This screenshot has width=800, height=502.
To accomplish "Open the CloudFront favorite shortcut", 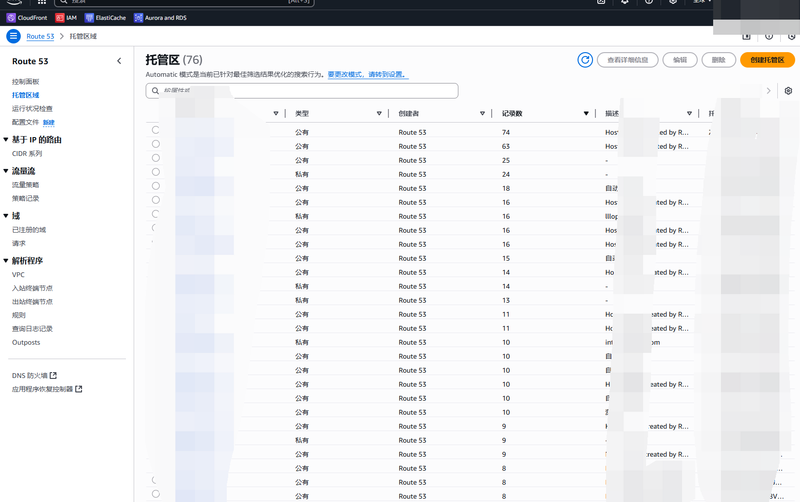I will (27, 18).
